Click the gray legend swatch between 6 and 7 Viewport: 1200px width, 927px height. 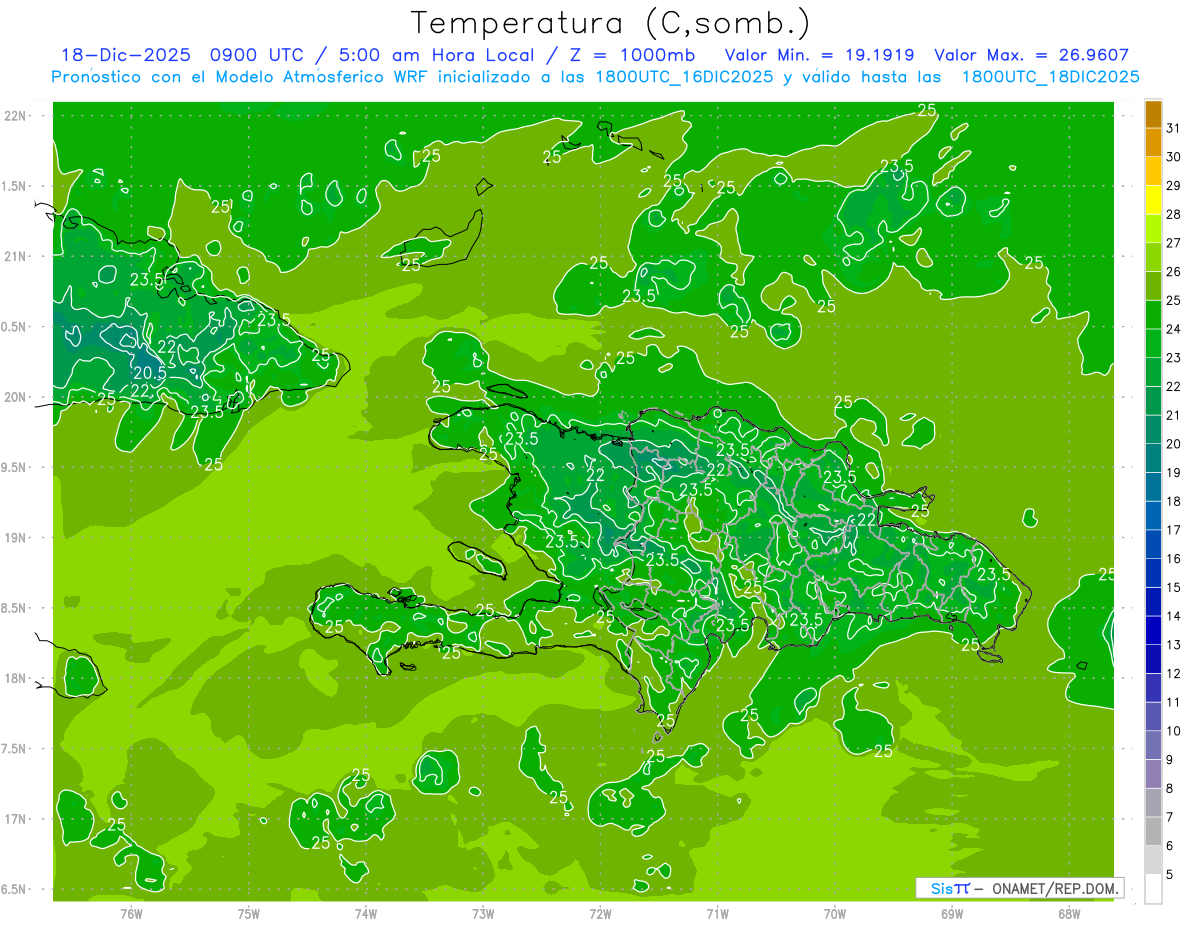pyautogui.click(x=1153, y=832)
